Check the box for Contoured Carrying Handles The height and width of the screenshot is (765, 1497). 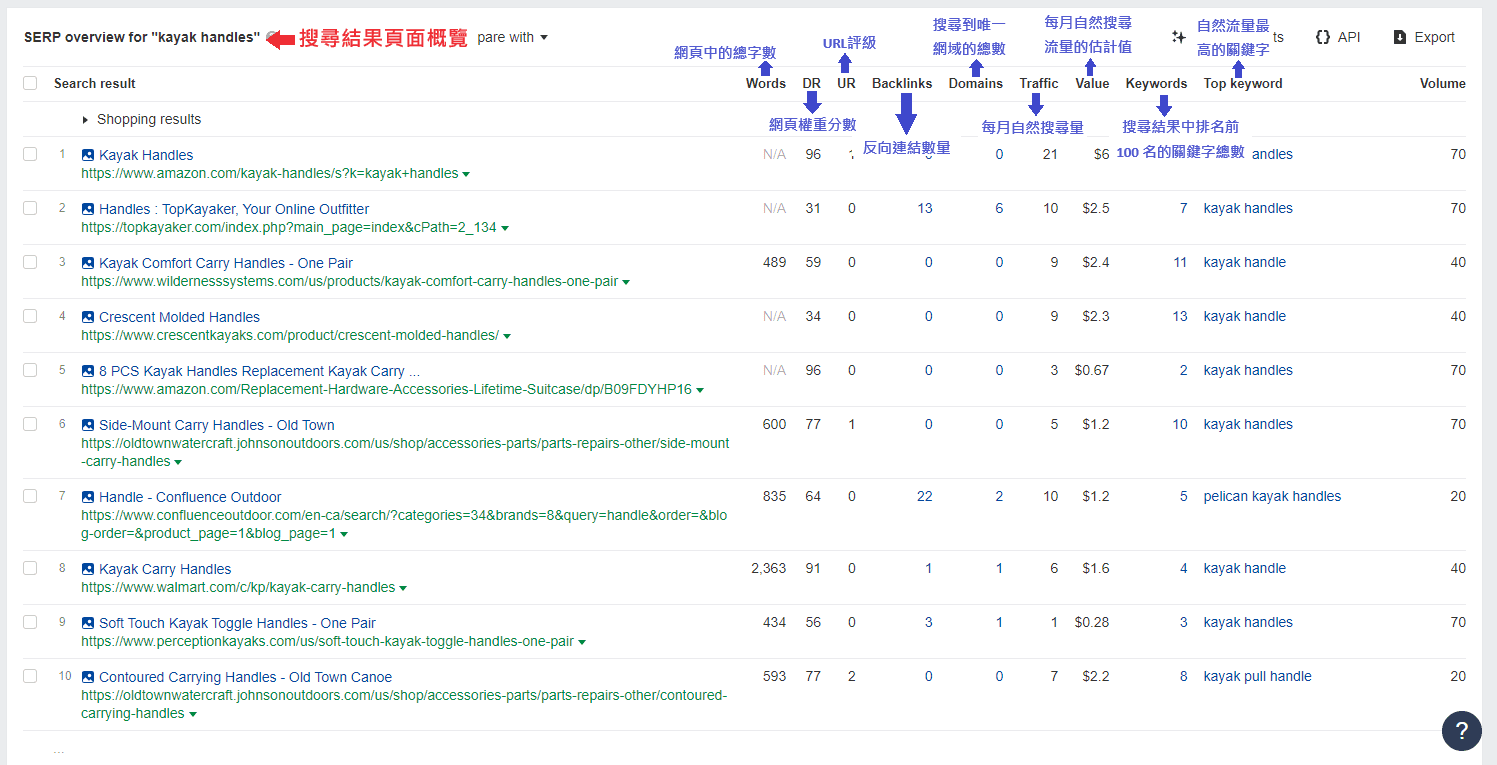[30, 676]
